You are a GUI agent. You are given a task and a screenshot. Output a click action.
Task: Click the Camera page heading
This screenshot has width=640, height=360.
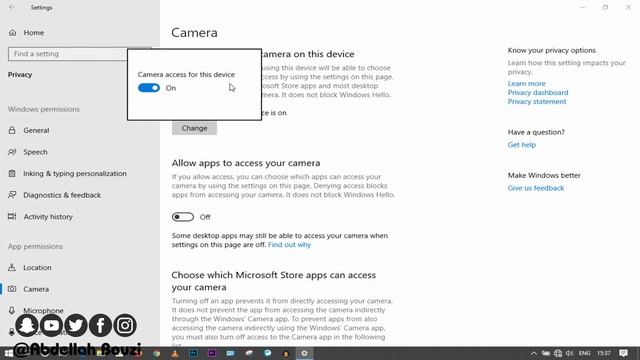(194, 33)
